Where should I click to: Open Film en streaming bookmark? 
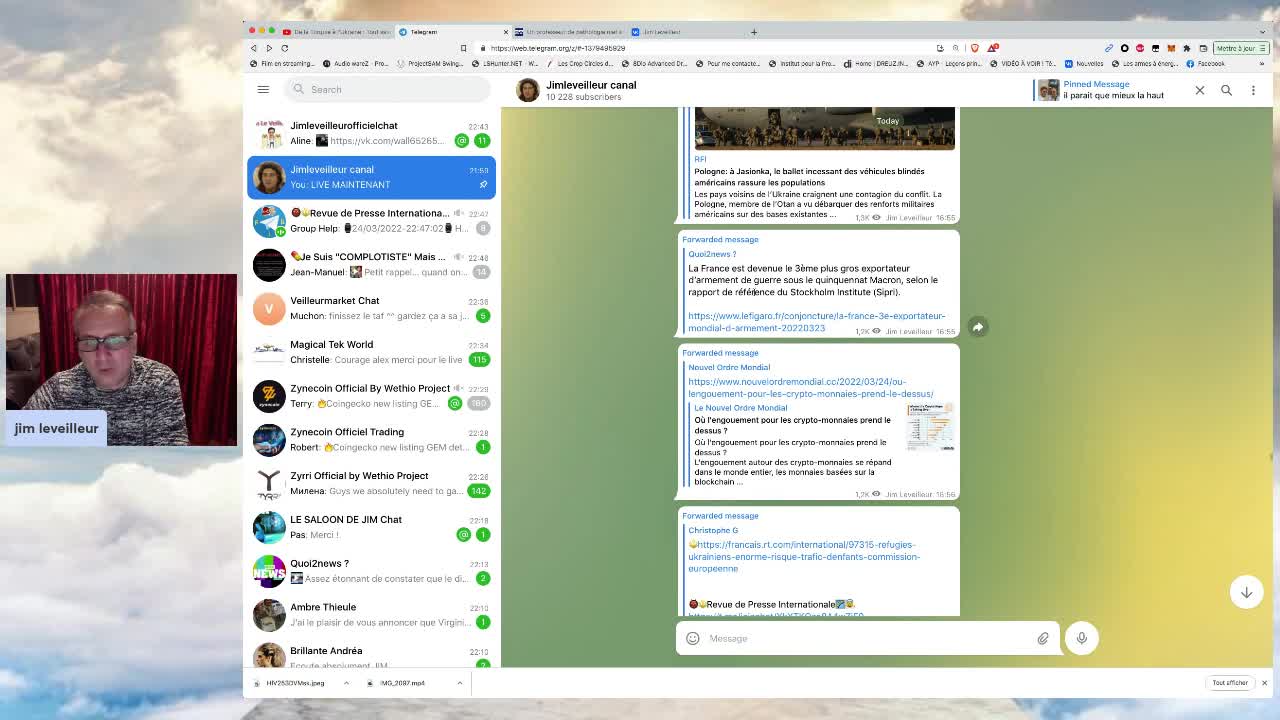pyautogui.click(x=282, y=63)
